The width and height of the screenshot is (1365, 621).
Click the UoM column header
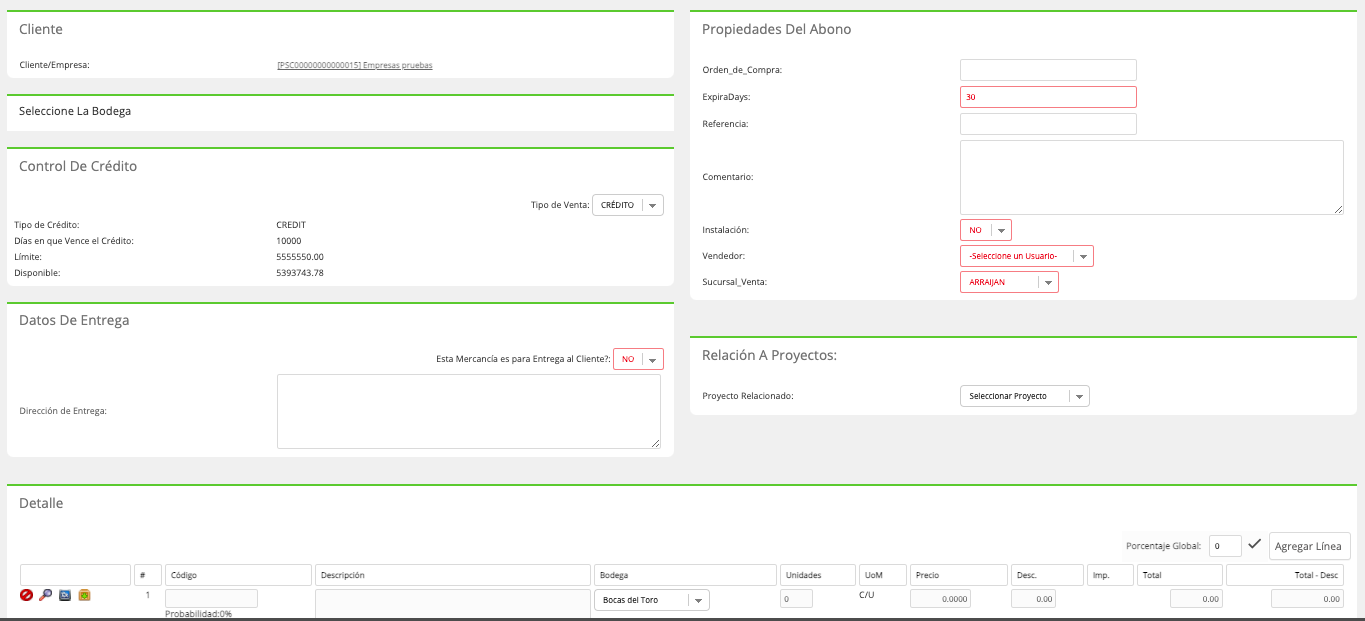[883, 575]
